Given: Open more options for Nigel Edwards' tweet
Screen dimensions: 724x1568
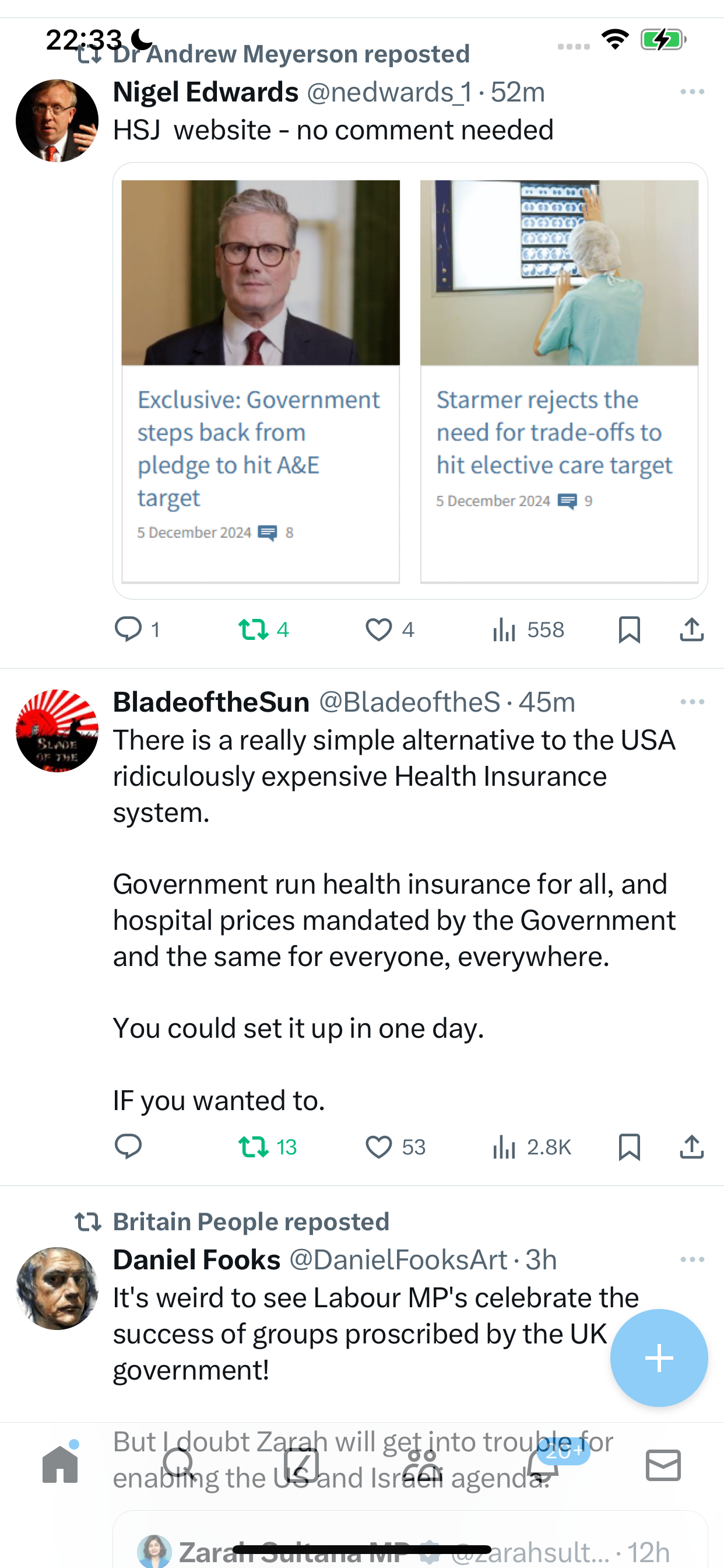Looking at the screenshot, I should pyautogui.click(x=693, y=92).
